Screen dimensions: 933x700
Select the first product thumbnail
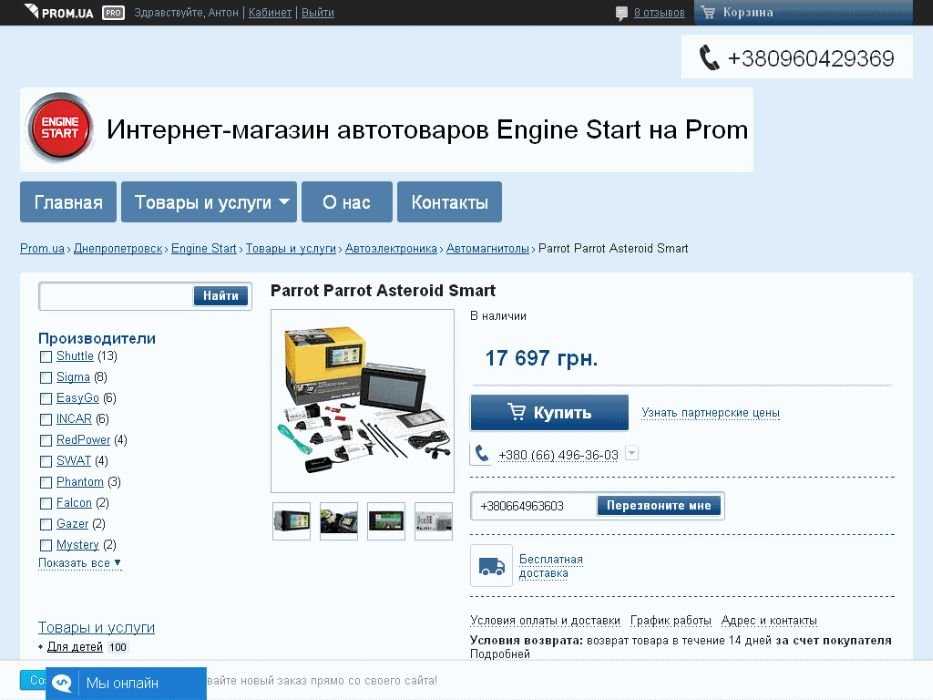(291, 521)
